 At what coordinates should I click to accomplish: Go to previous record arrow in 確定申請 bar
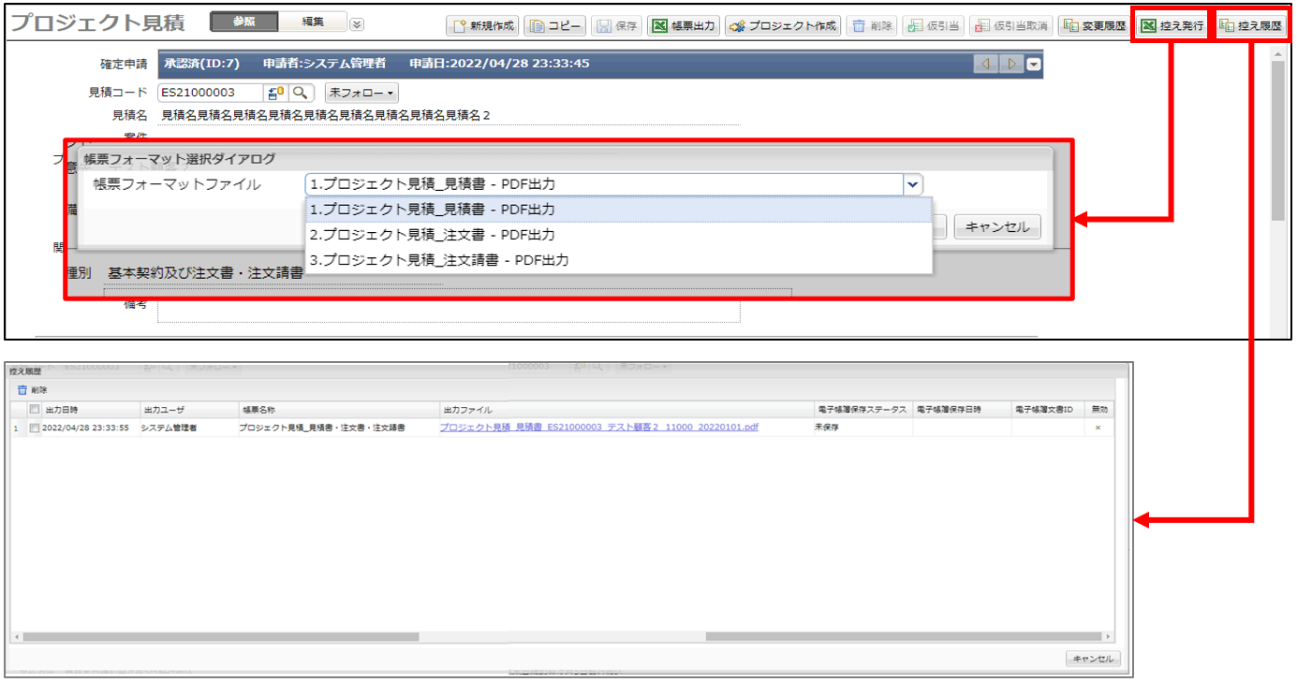click(987, 64)
